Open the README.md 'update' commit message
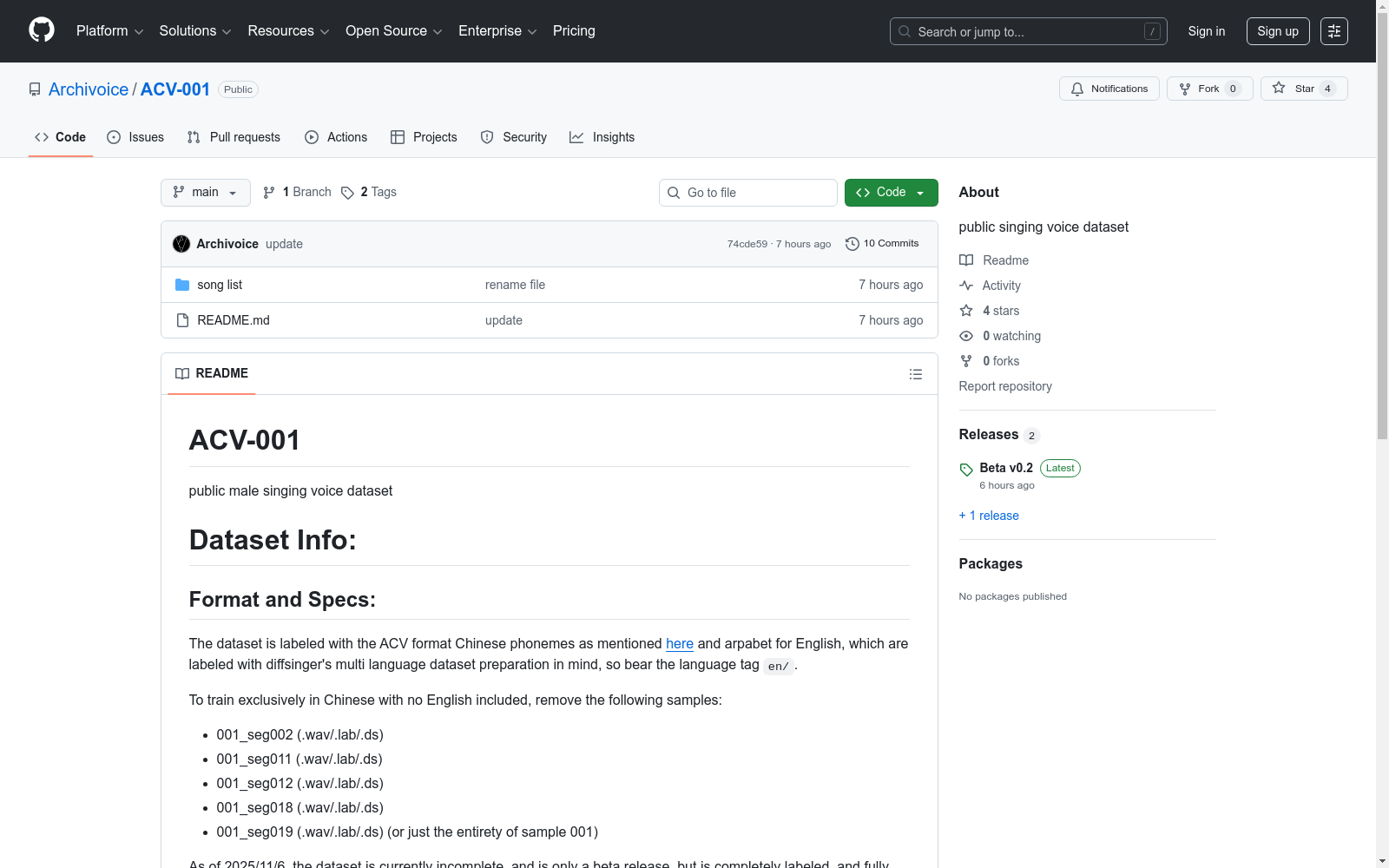The image size is (1389, 868). pyautogui.click(x=504, y=320)
